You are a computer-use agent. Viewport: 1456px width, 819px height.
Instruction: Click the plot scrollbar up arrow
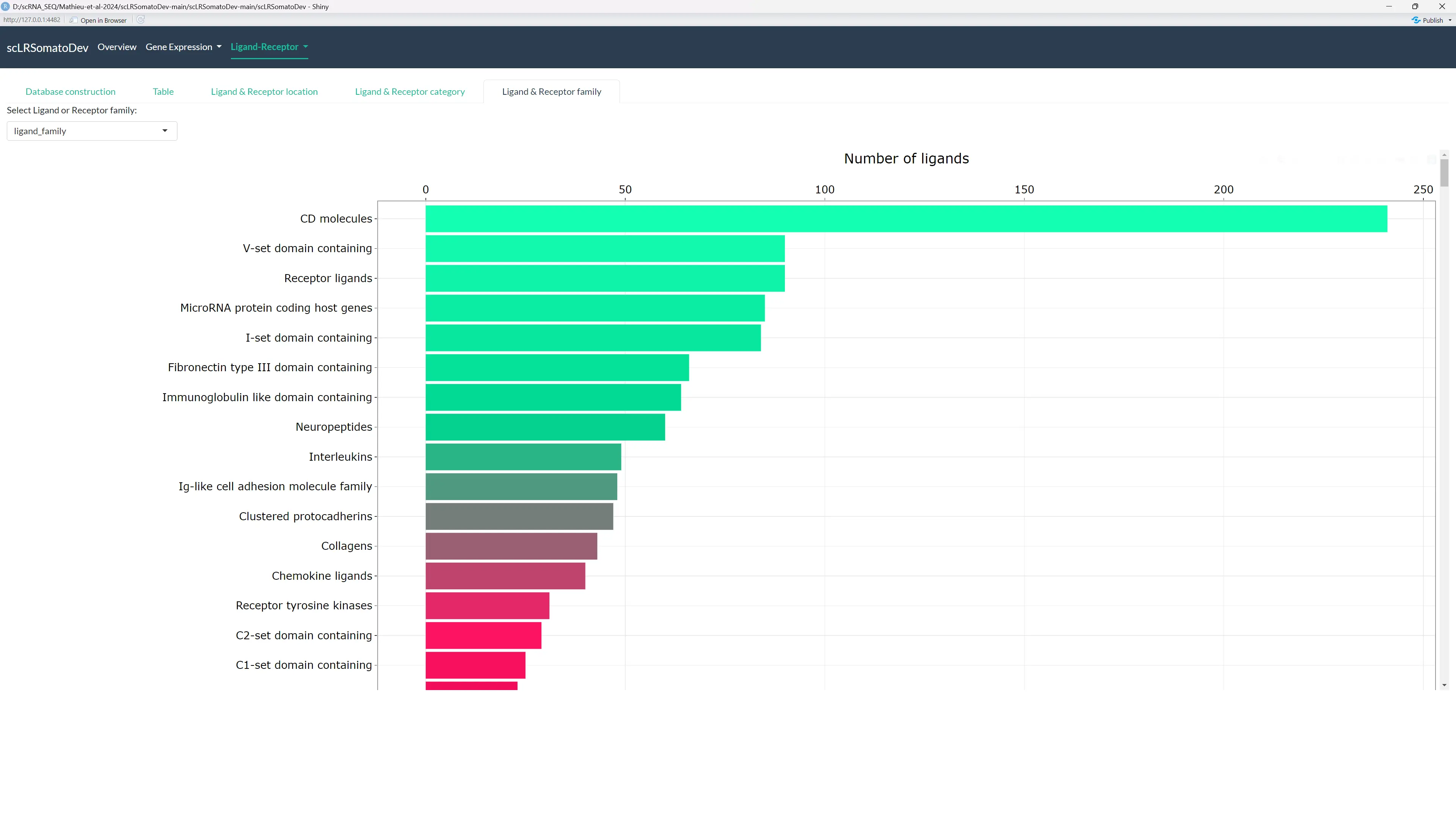click(x=1444, y=154)
